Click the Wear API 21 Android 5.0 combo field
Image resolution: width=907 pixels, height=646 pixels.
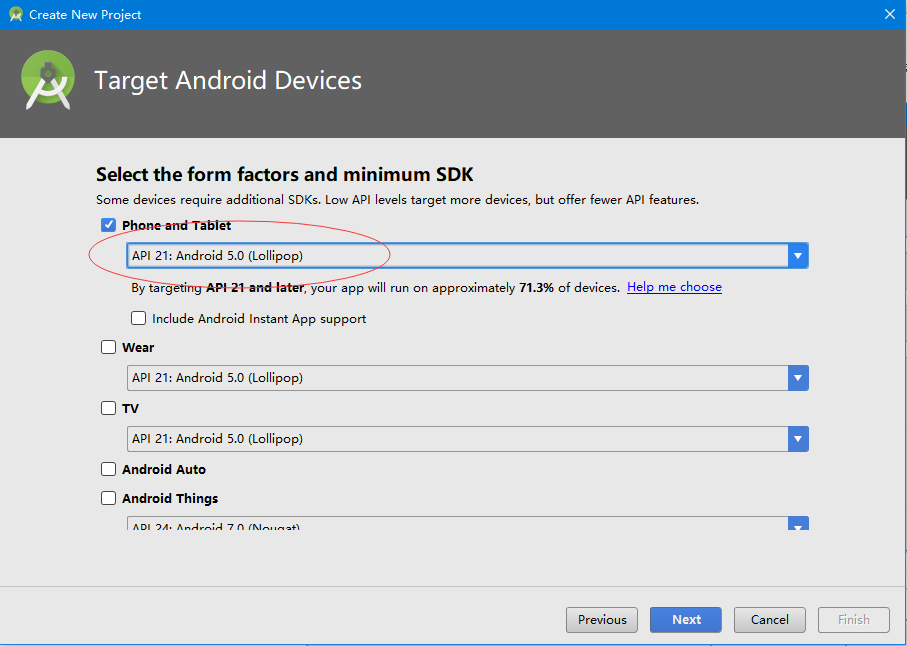click(456, 378)
